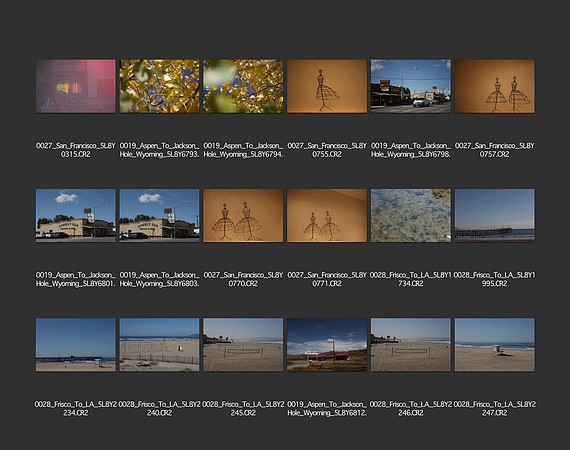
Task: Click filename 0028_Frisco_To_LA_SL8Y2234.CR2
Action: click(76, 409)
